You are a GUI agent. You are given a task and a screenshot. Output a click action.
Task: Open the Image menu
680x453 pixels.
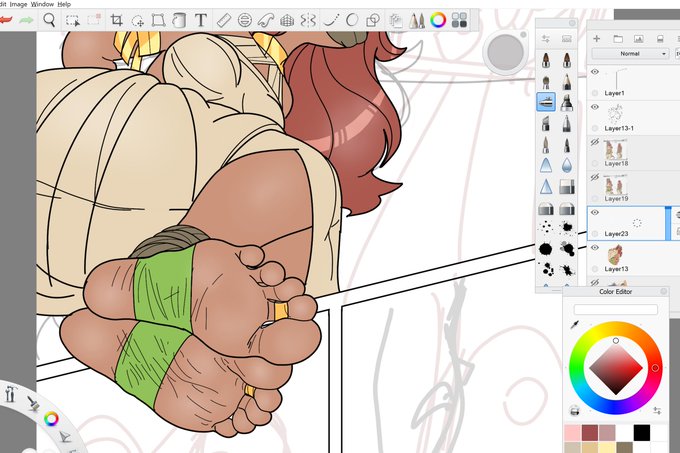(18, 4)
